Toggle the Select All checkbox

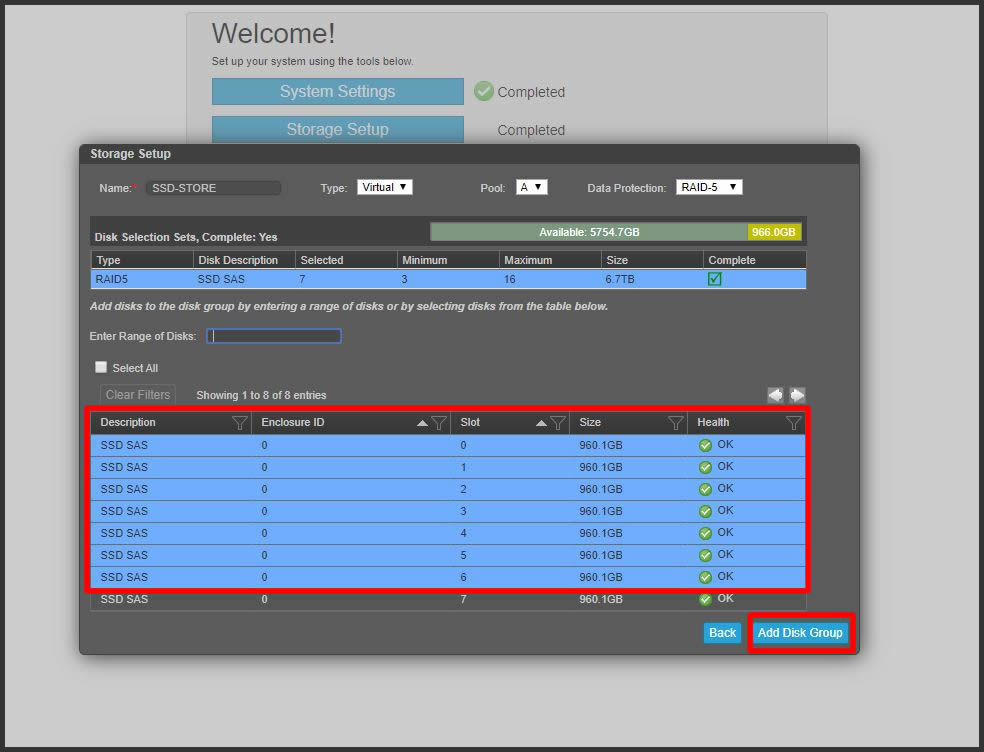100,367
